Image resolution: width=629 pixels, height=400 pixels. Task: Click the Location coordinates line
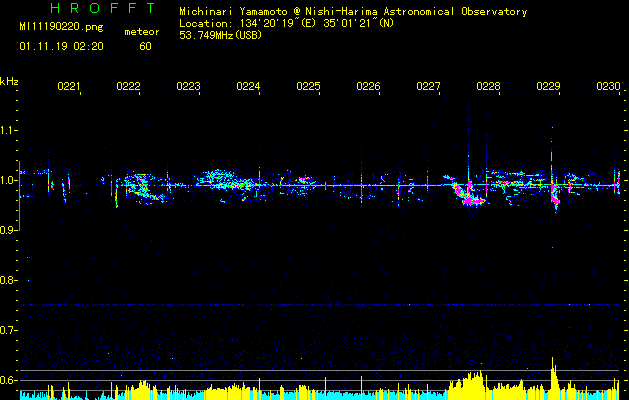coord(286,23)
